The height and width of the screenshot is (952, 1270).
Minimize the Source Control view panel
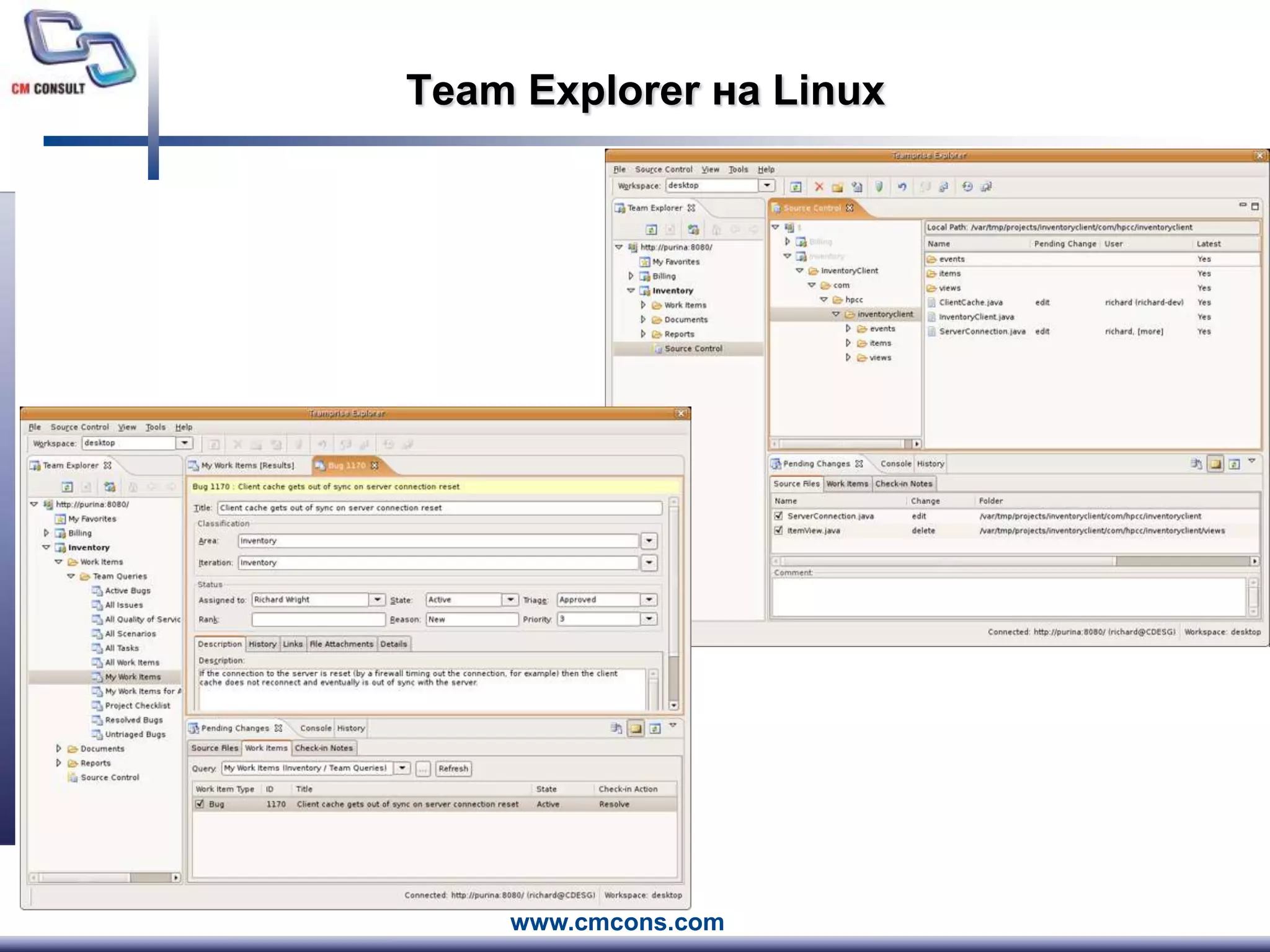pos(1243,205)
